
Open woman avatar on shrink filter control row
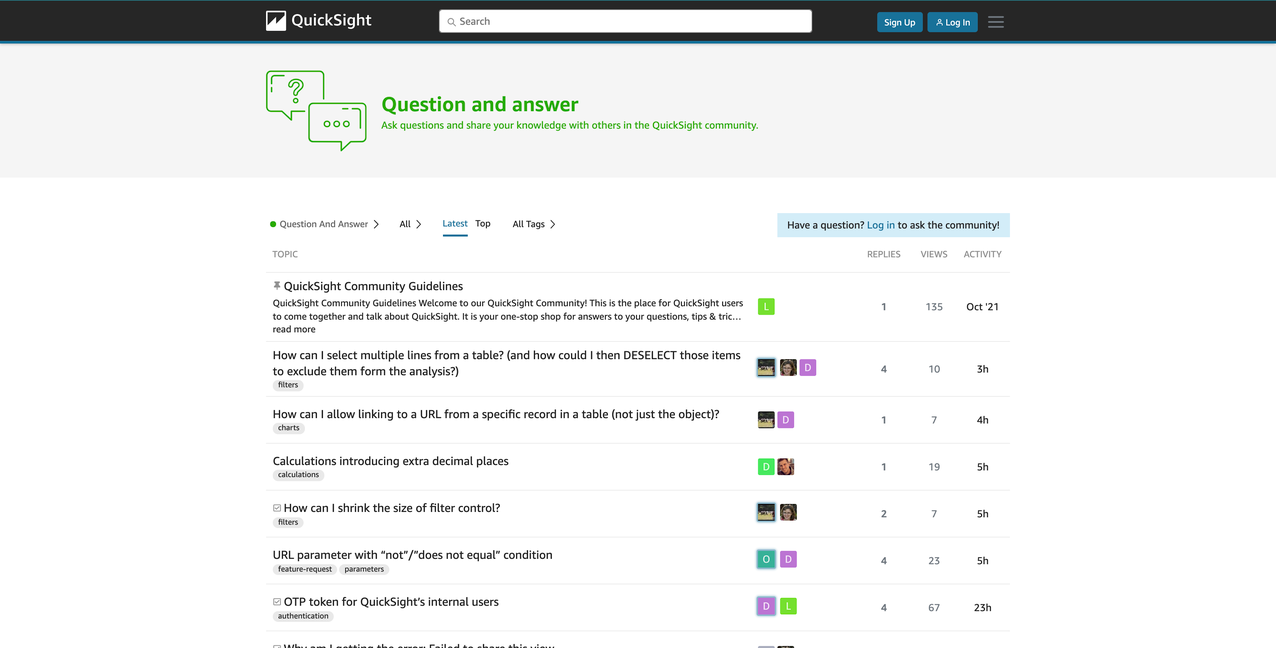[788, 513]
